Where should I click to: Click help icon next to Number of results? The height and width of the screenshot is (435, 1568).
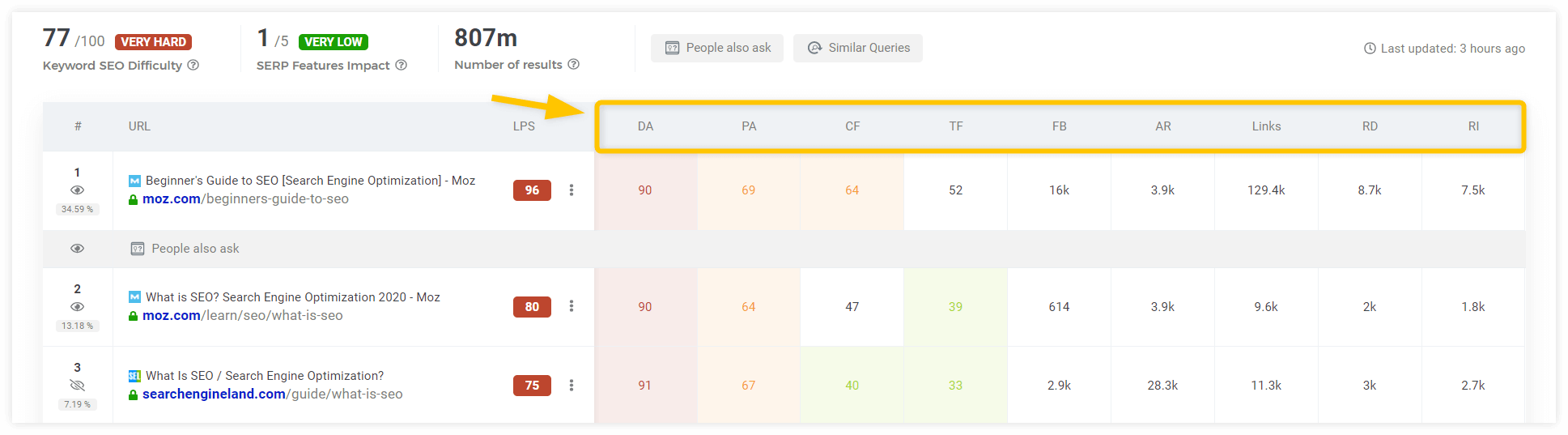coord(573,64)
